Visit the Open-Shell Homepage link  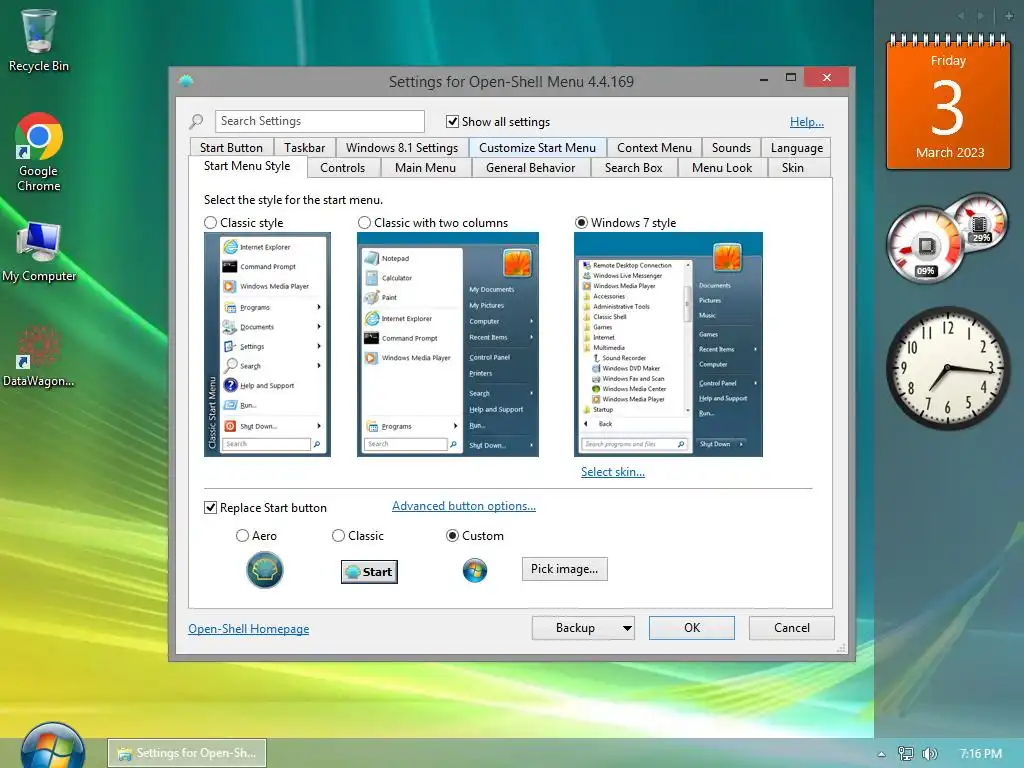click(249, 628)
